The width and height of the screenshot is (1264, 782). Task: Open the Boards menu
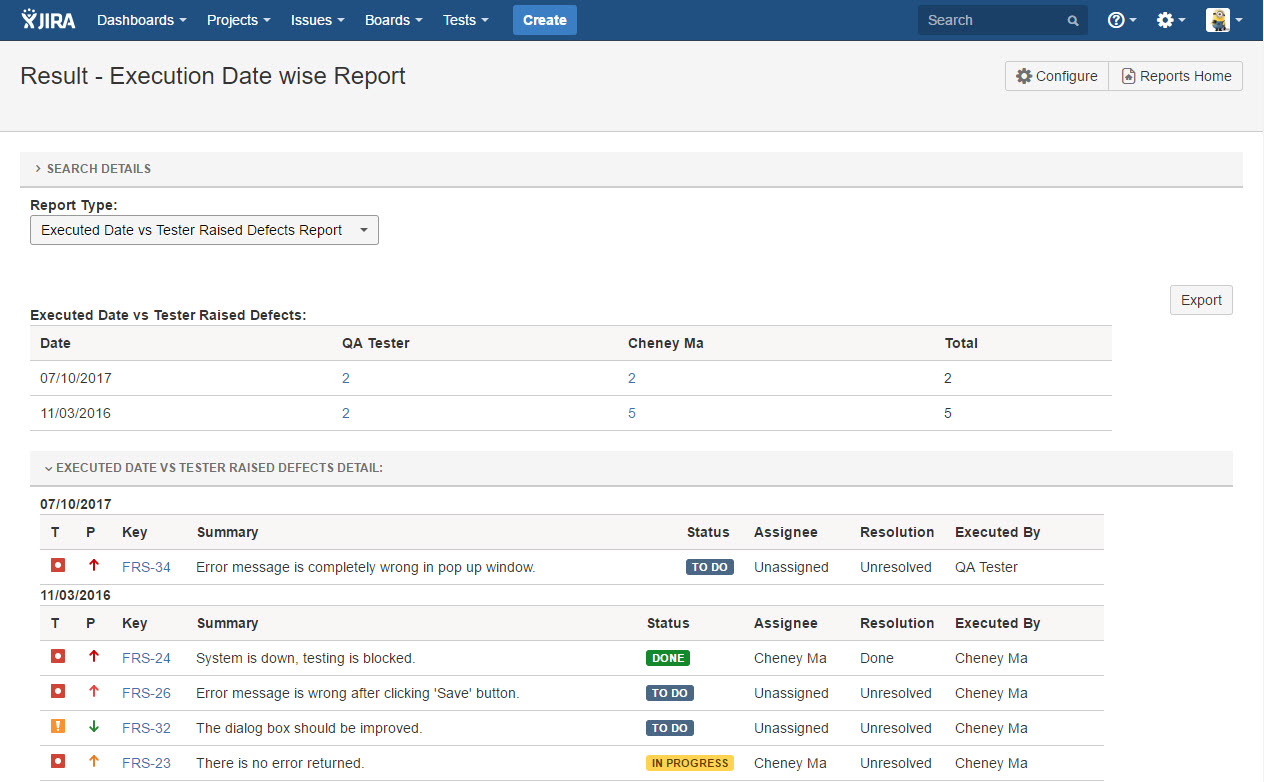[393, 20]
